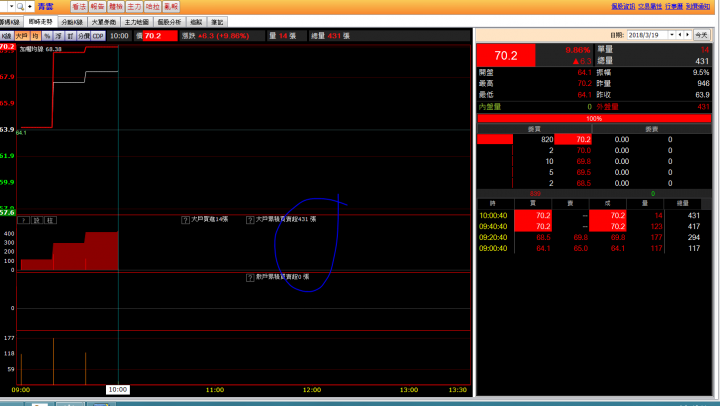Toggle the 分價 price distribution button

[x=84, y=36]
